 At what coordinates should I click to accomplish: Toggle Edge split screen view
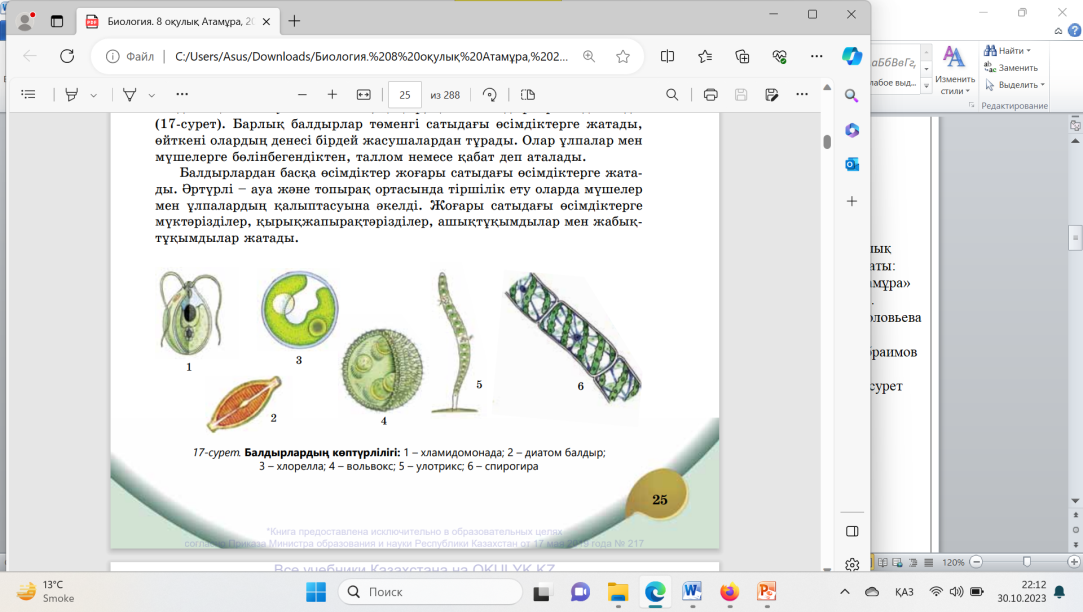668,57
